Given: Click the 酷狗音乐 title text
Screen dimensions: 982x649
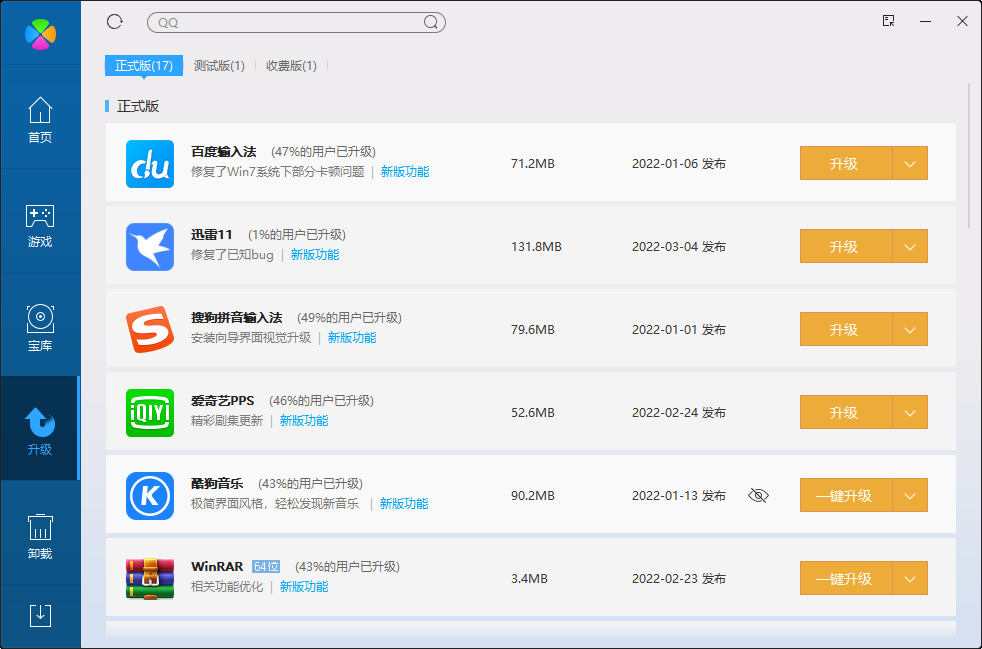Looking at the screenshot, I should [217, 484].
